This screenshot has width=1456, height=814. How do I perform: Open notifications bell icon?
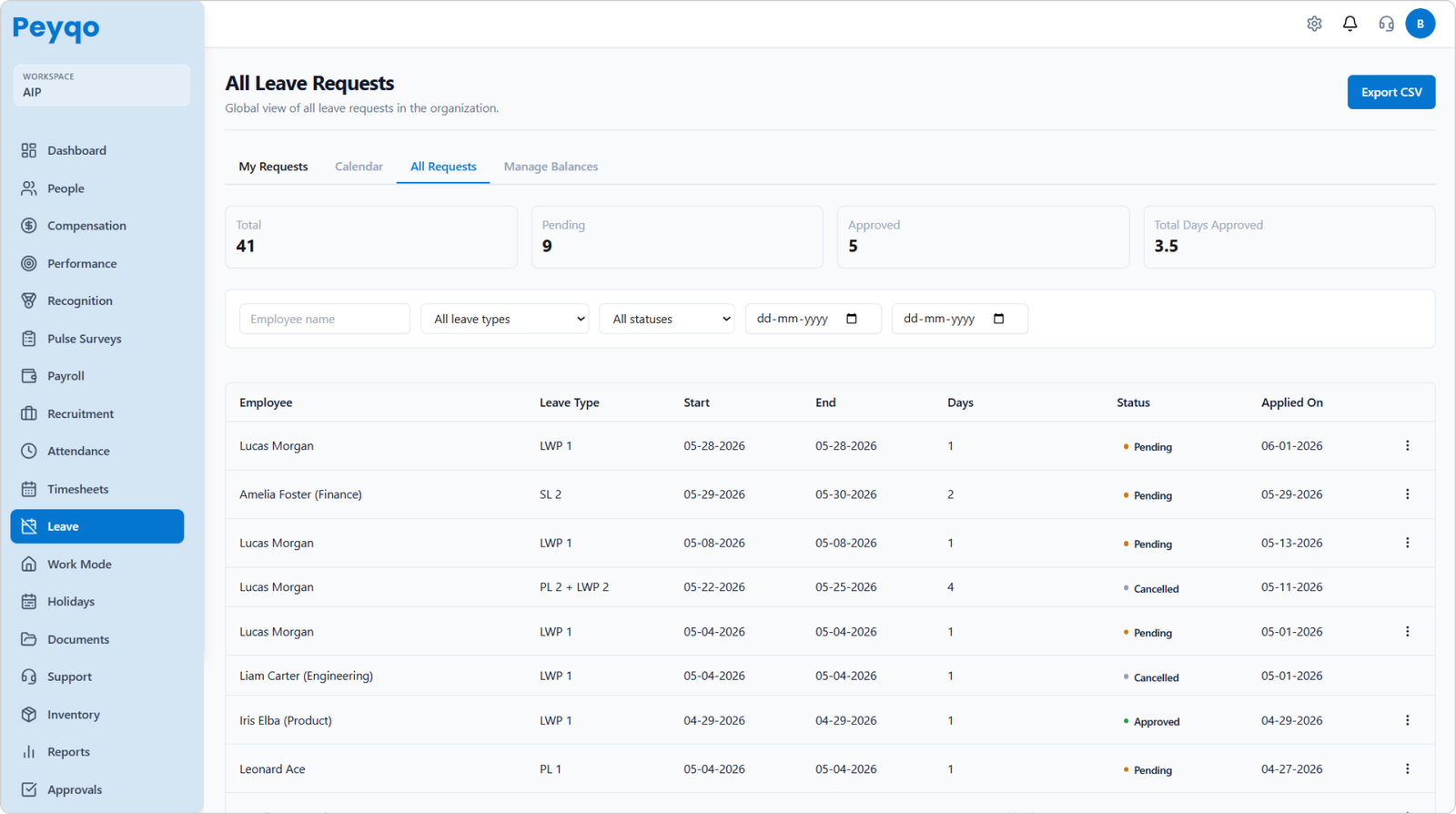(x=1350, y=24)
